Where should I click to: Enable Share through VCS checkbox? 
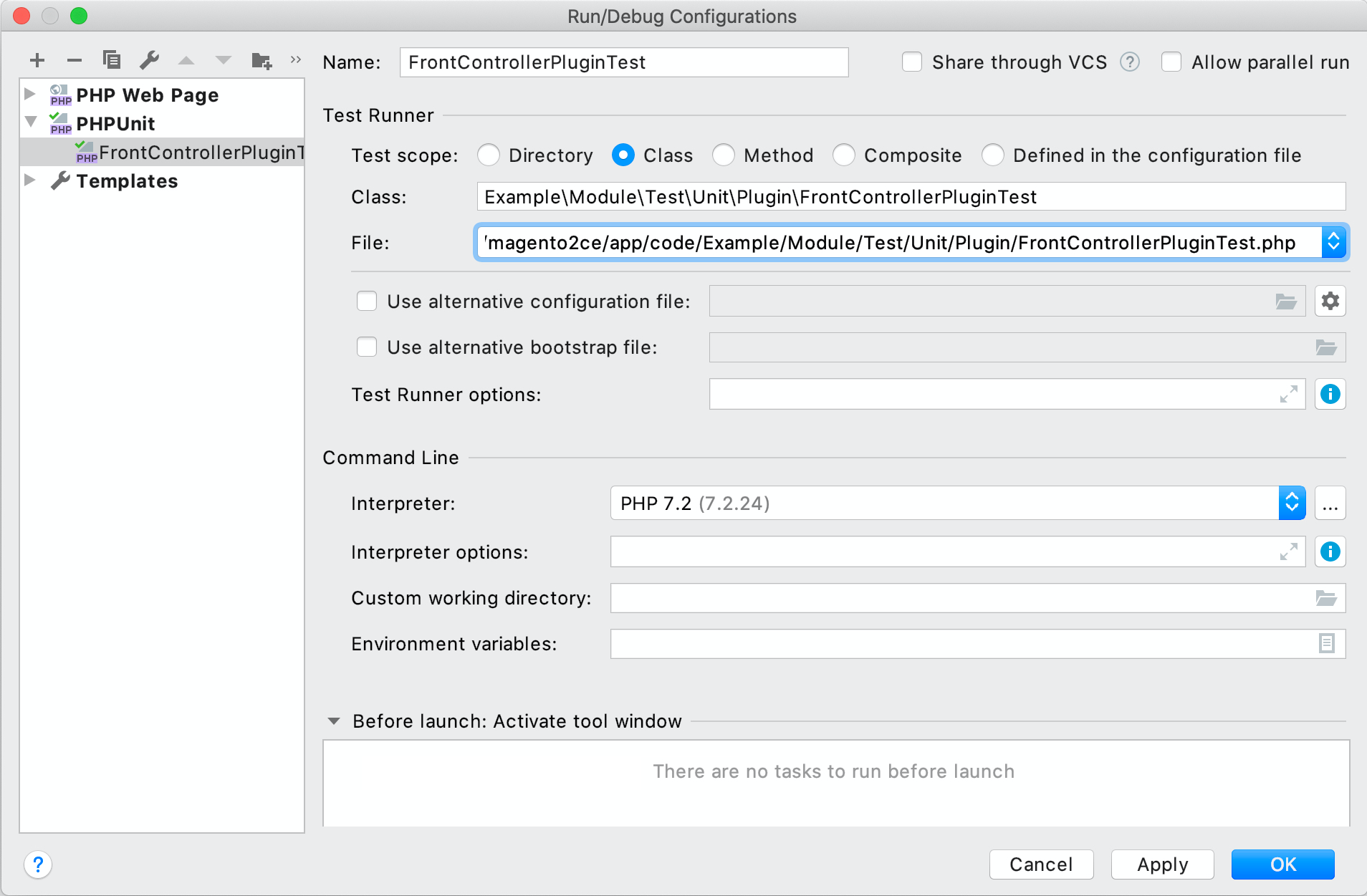click(x=911, y=62)
